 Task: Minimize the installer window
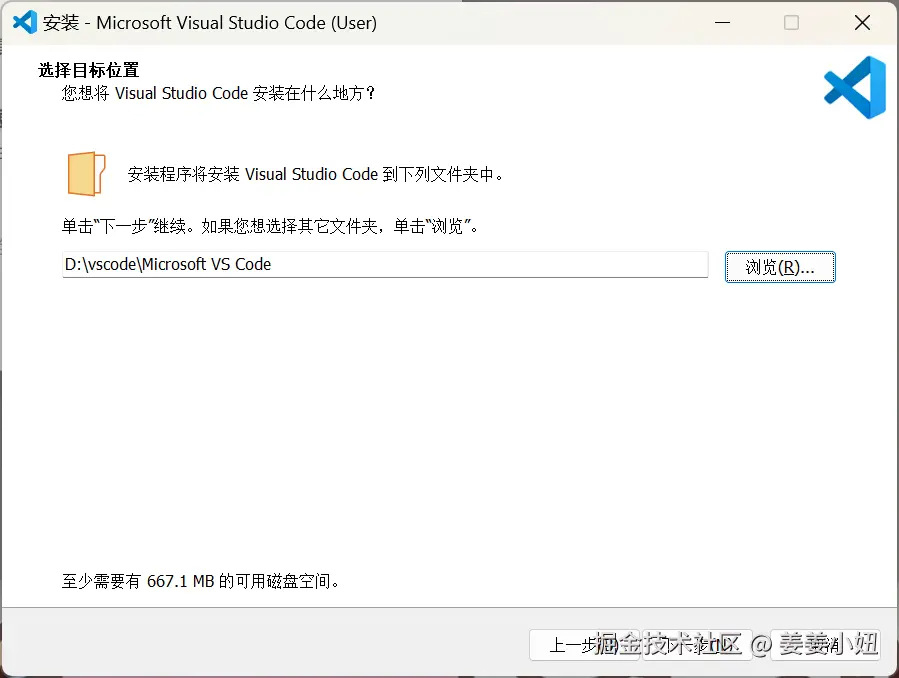(722, 23)
